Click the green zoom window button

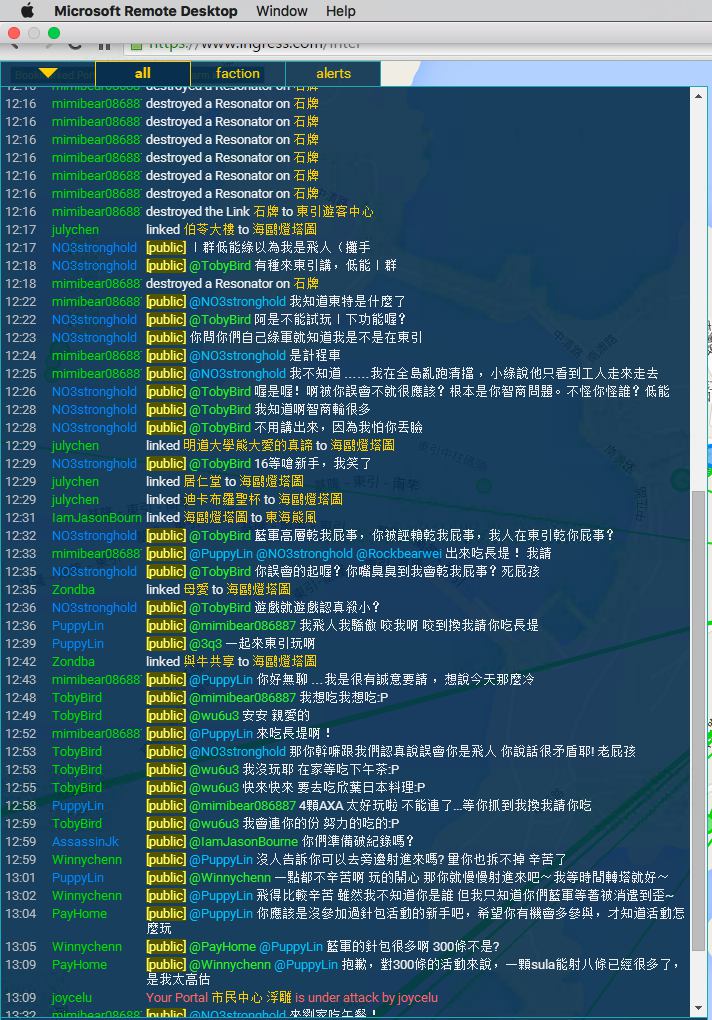(x=54, y=33)
